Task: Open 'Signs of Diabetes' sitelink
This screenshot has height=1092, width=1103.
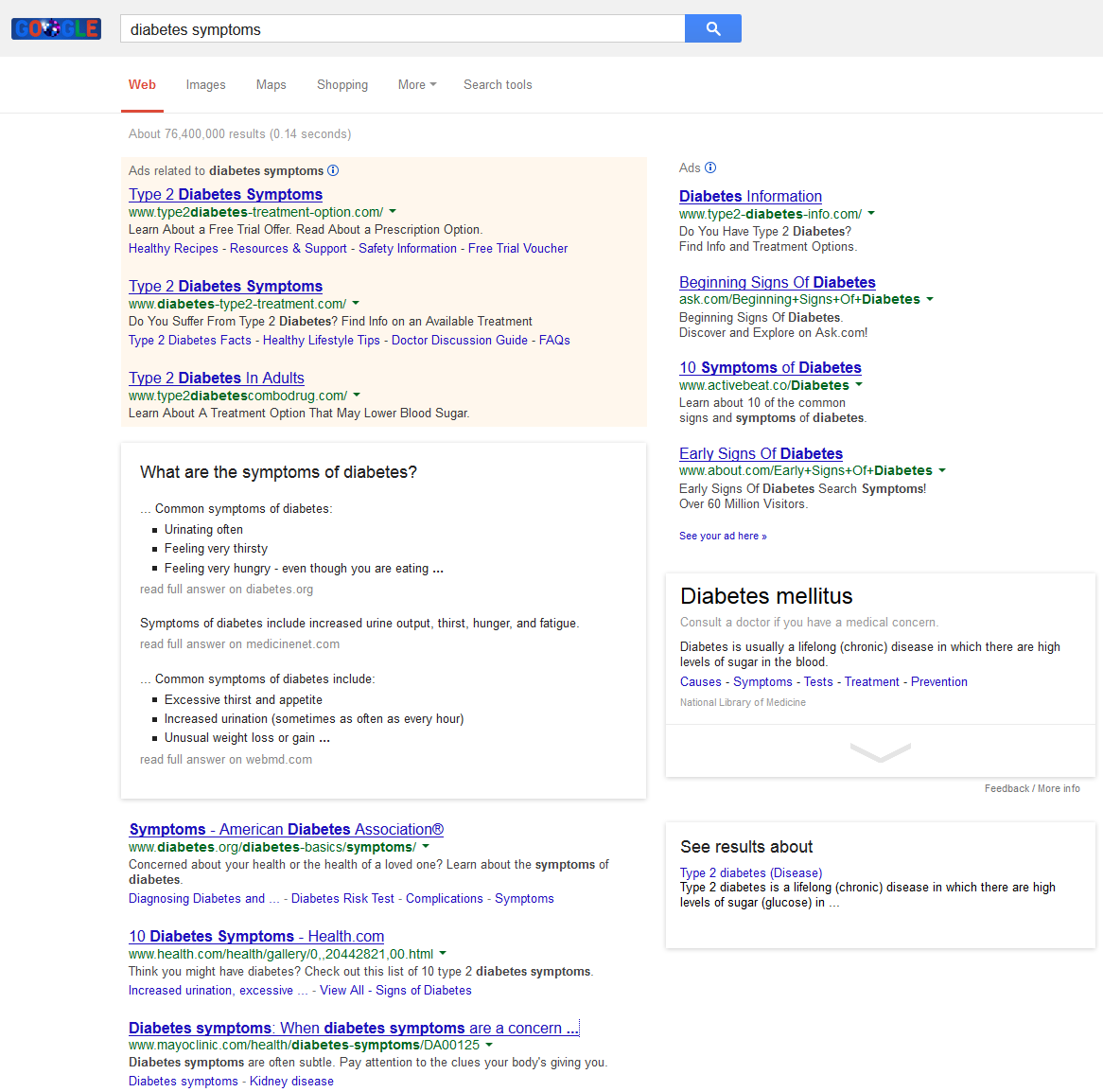Action: [x=424, y=991]
